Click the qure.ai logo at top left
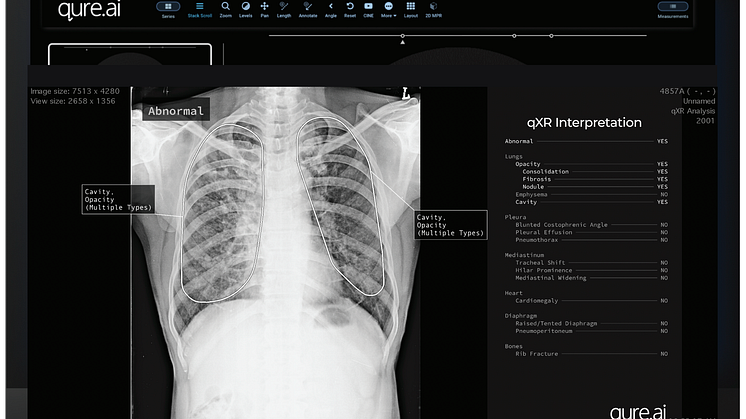The height and width of the screenshot is (419, 746). tap(89, 10)
